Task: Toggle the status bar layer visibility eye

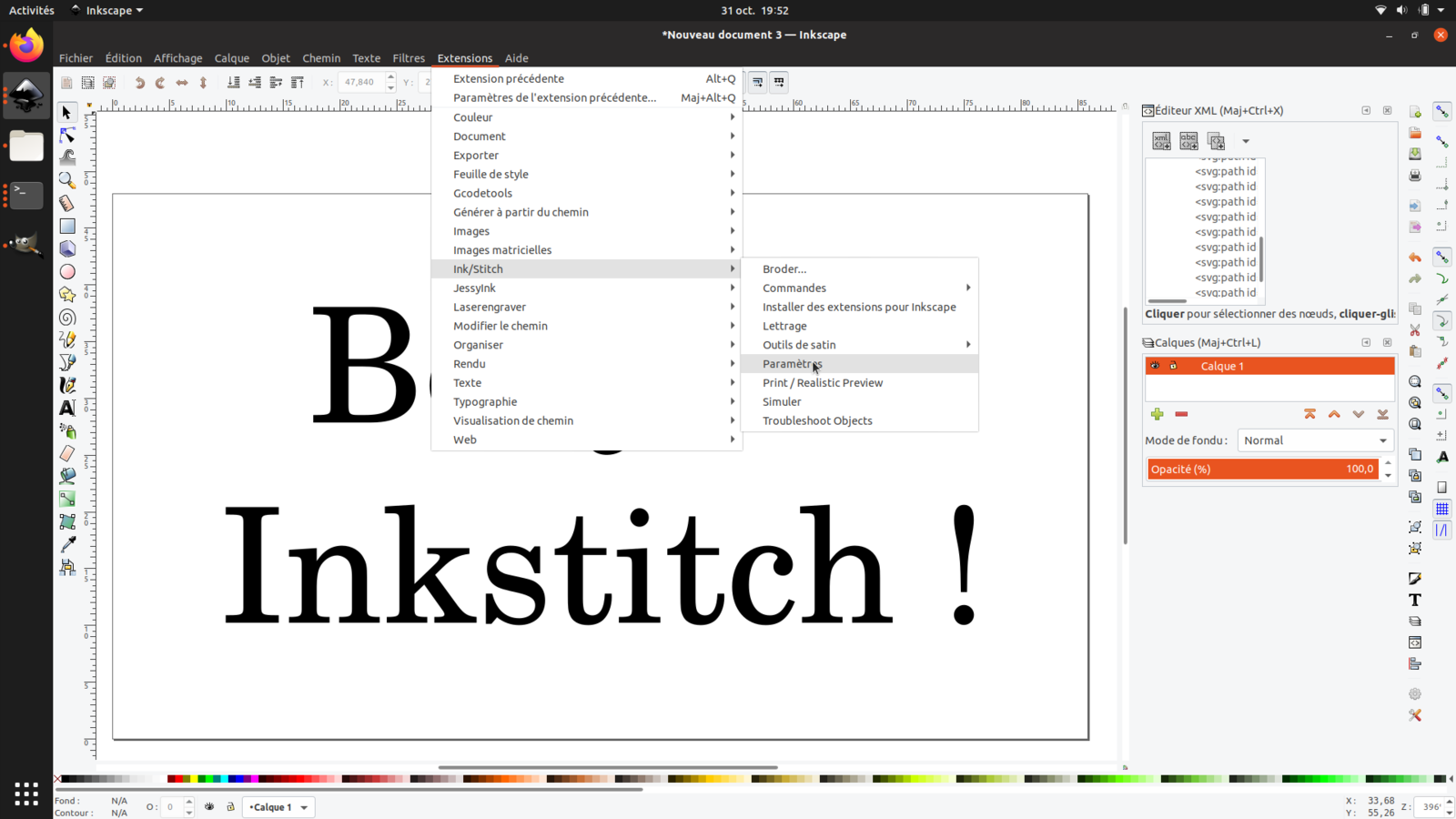Action: tap(209, 807)
